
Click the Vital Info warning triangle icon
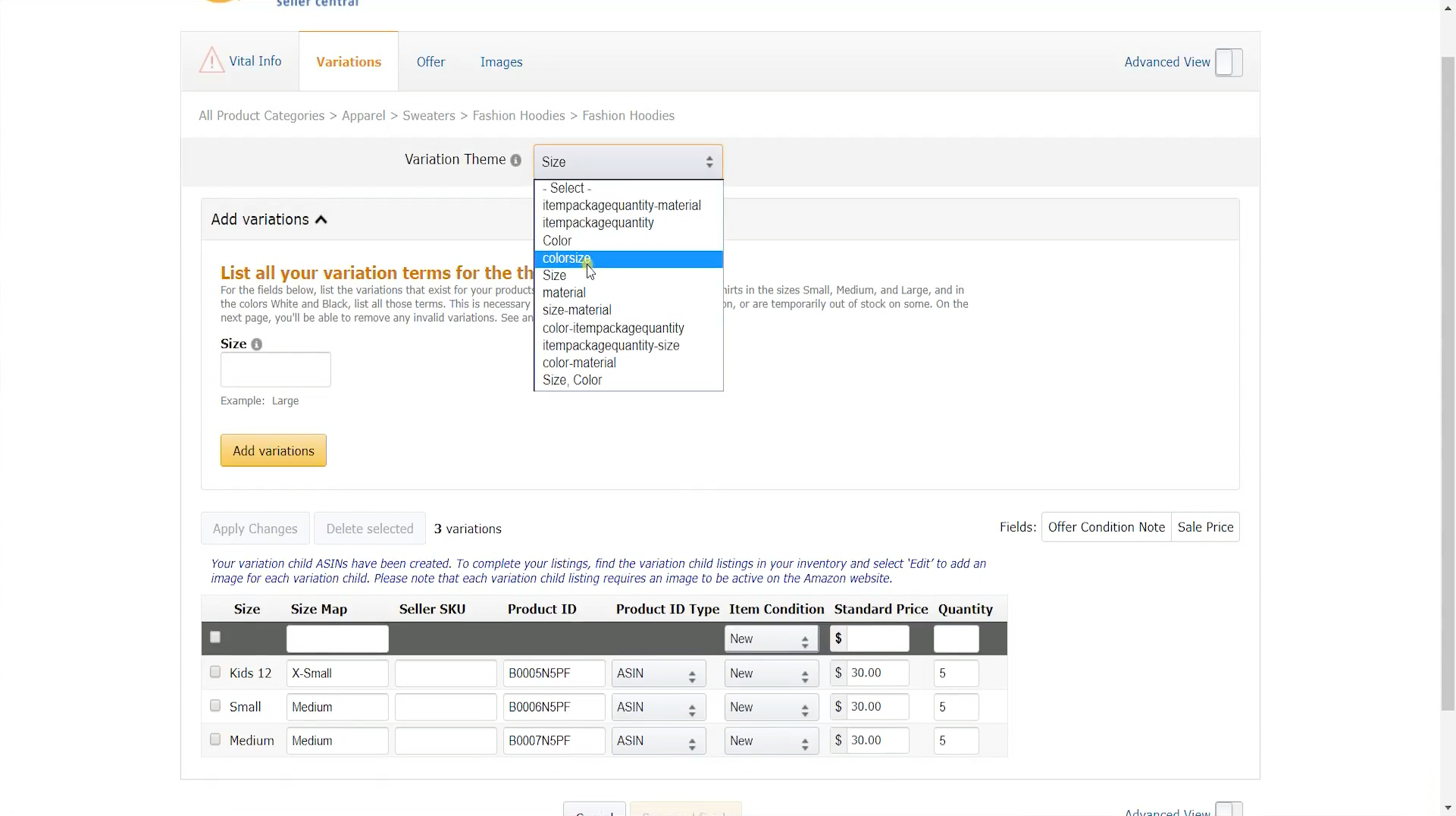point(211,60)
